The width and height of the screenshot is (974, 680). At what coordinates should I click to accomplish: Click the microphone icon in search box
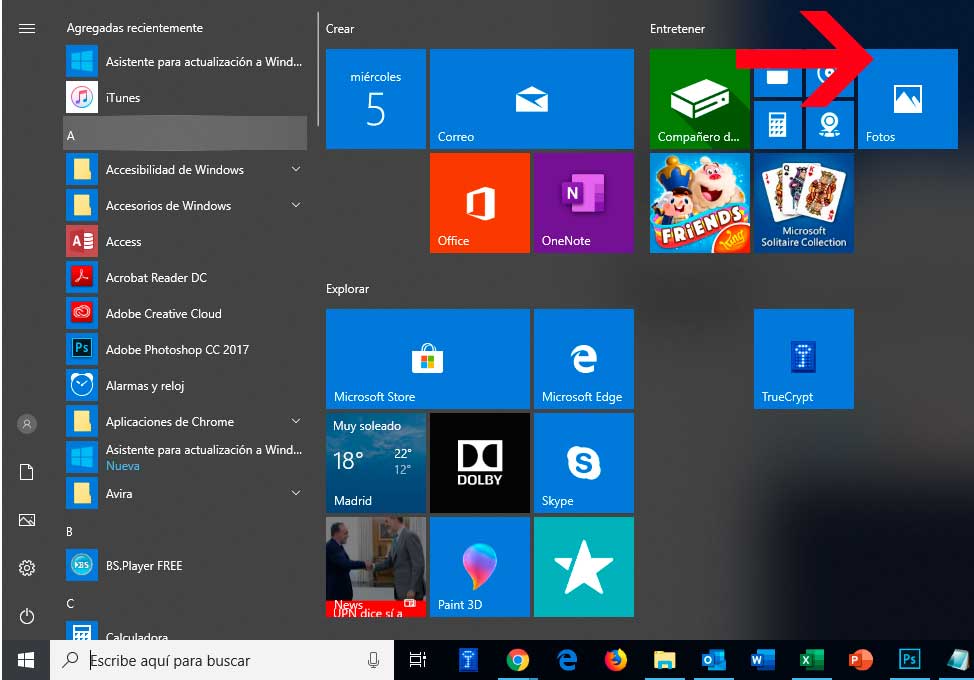tap(373, 660)
